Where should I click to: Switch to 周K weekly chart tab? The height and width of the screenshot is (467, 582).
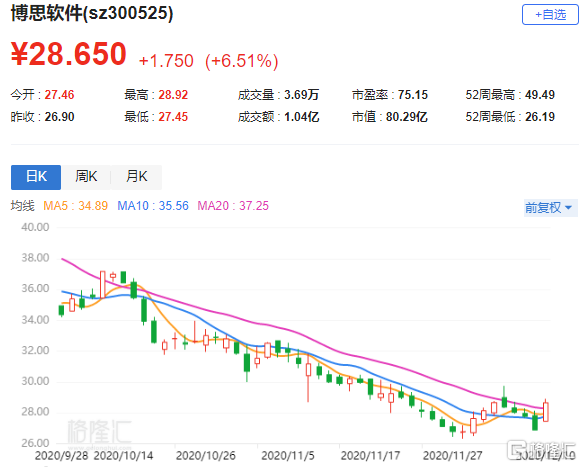86,177
